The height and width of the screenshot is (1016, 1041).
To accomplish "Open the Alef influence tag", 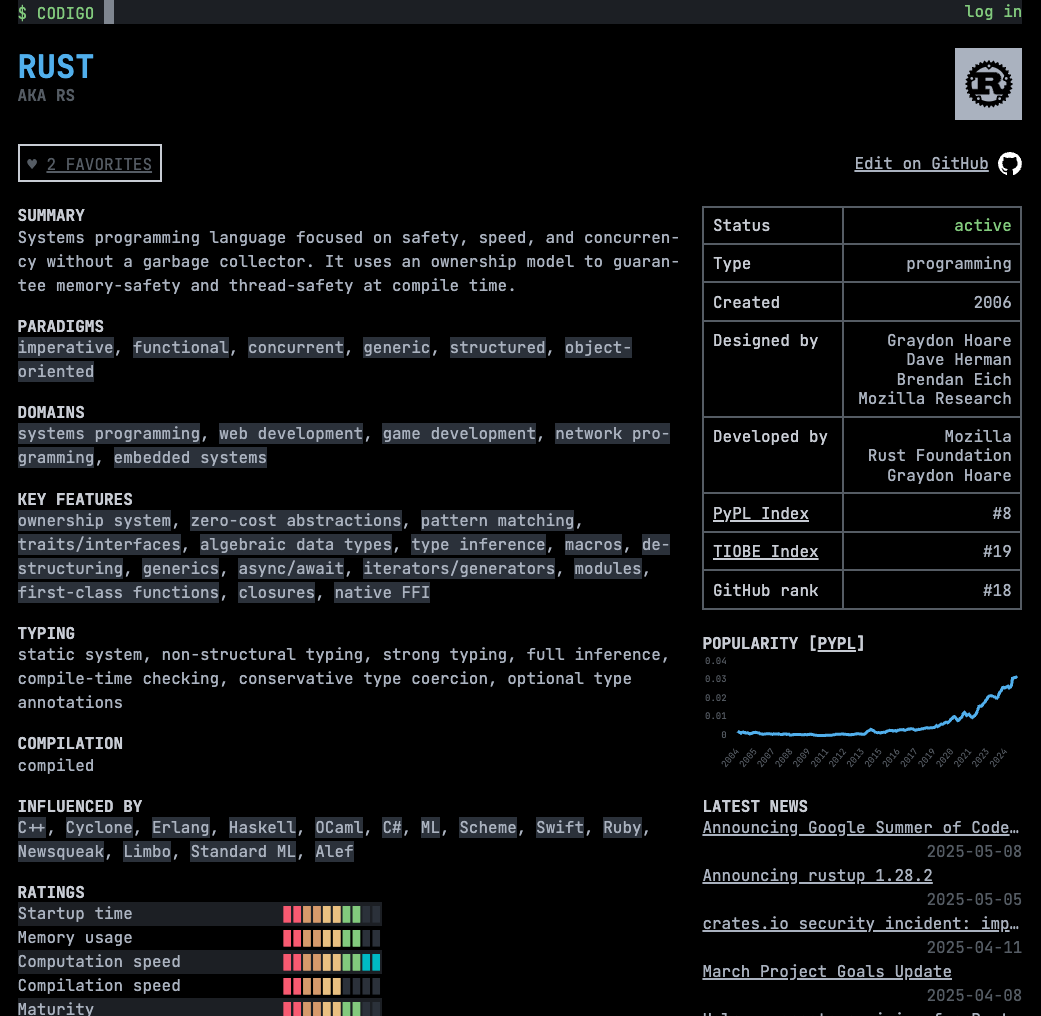I will [x=335, y=851].
